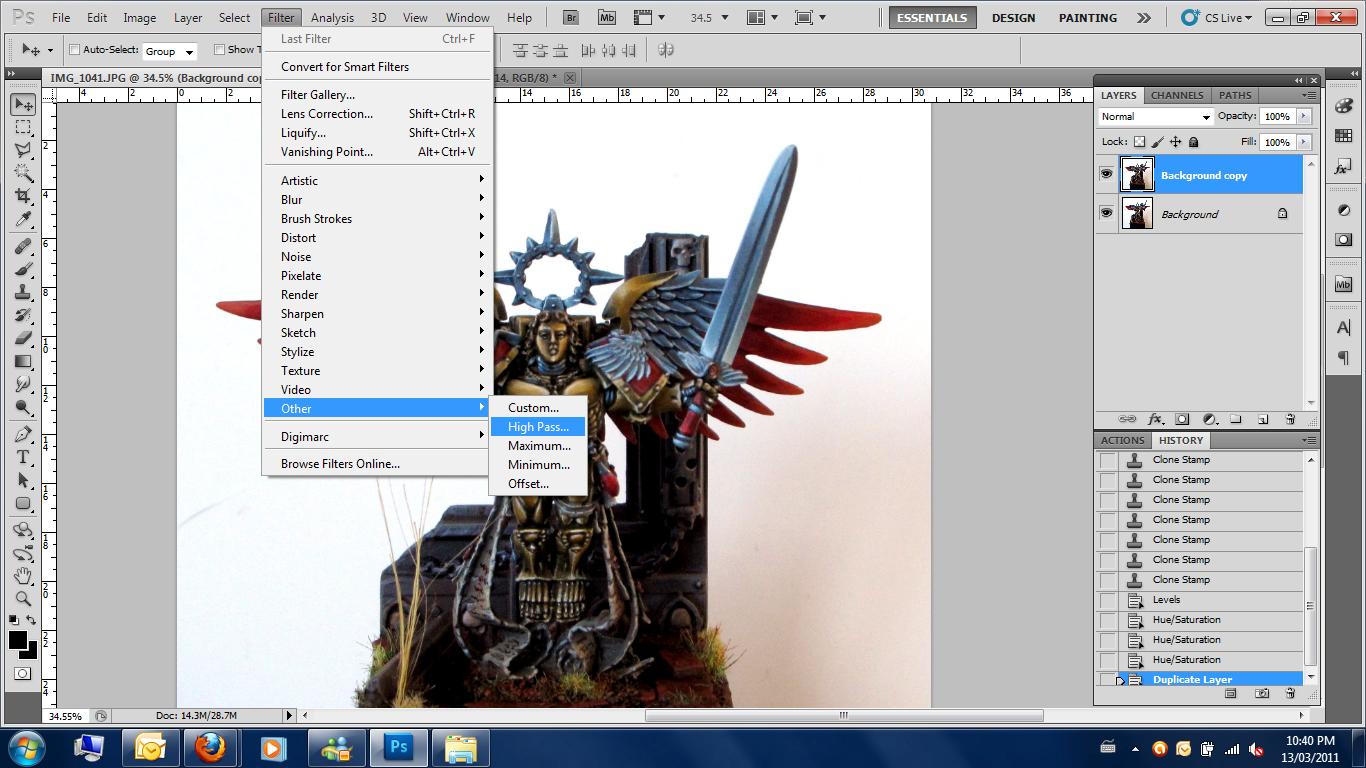Viewport: 1366px width, 768px height.
Task: Click the default colors icon
Action: tap(14, 620)
